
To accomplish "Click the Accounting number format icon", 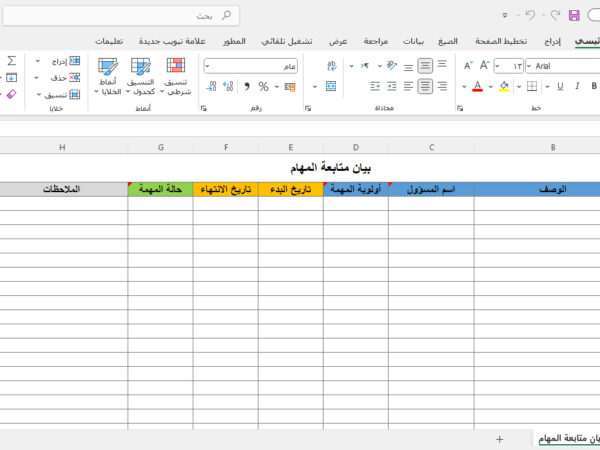I will 290,87.
